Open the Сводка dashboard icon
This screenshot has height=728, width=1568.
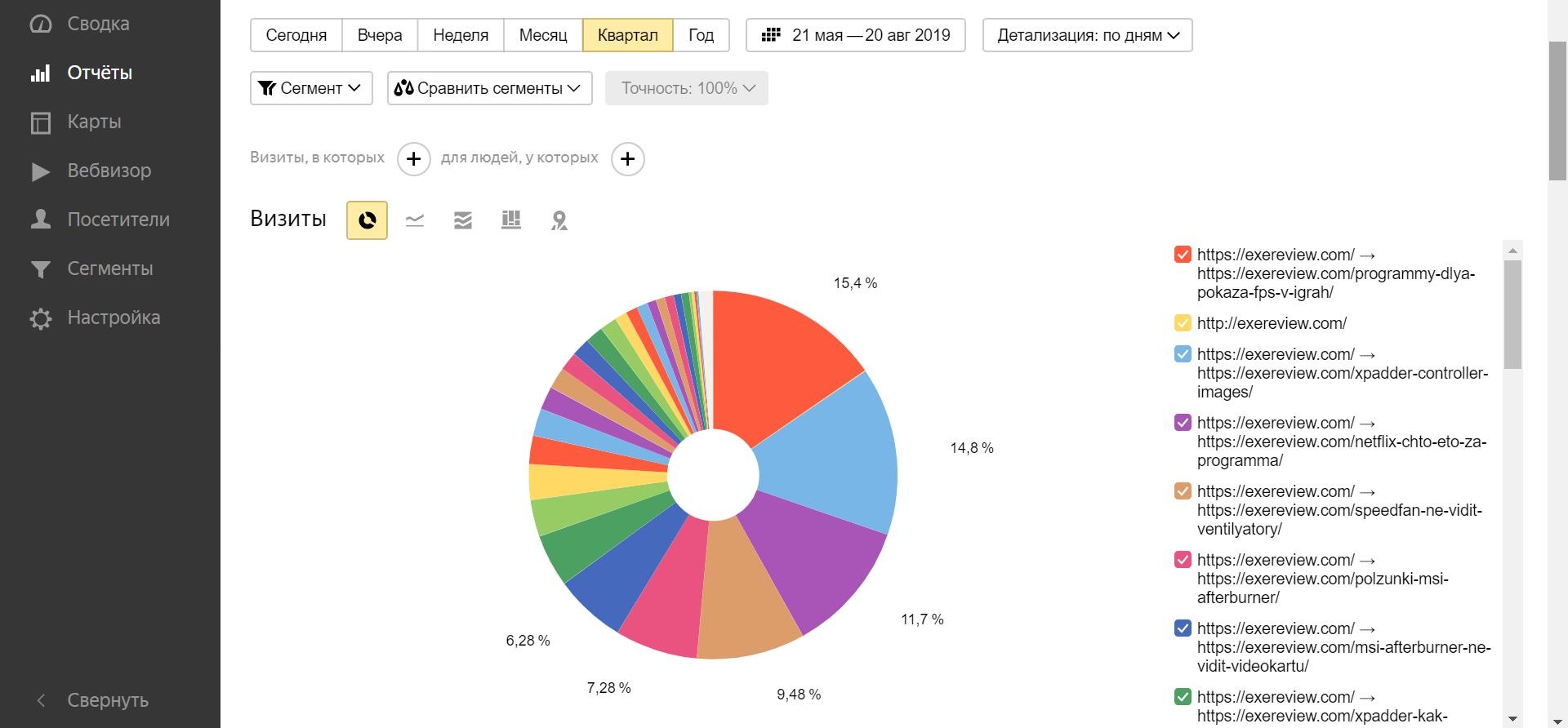(41, 24)
